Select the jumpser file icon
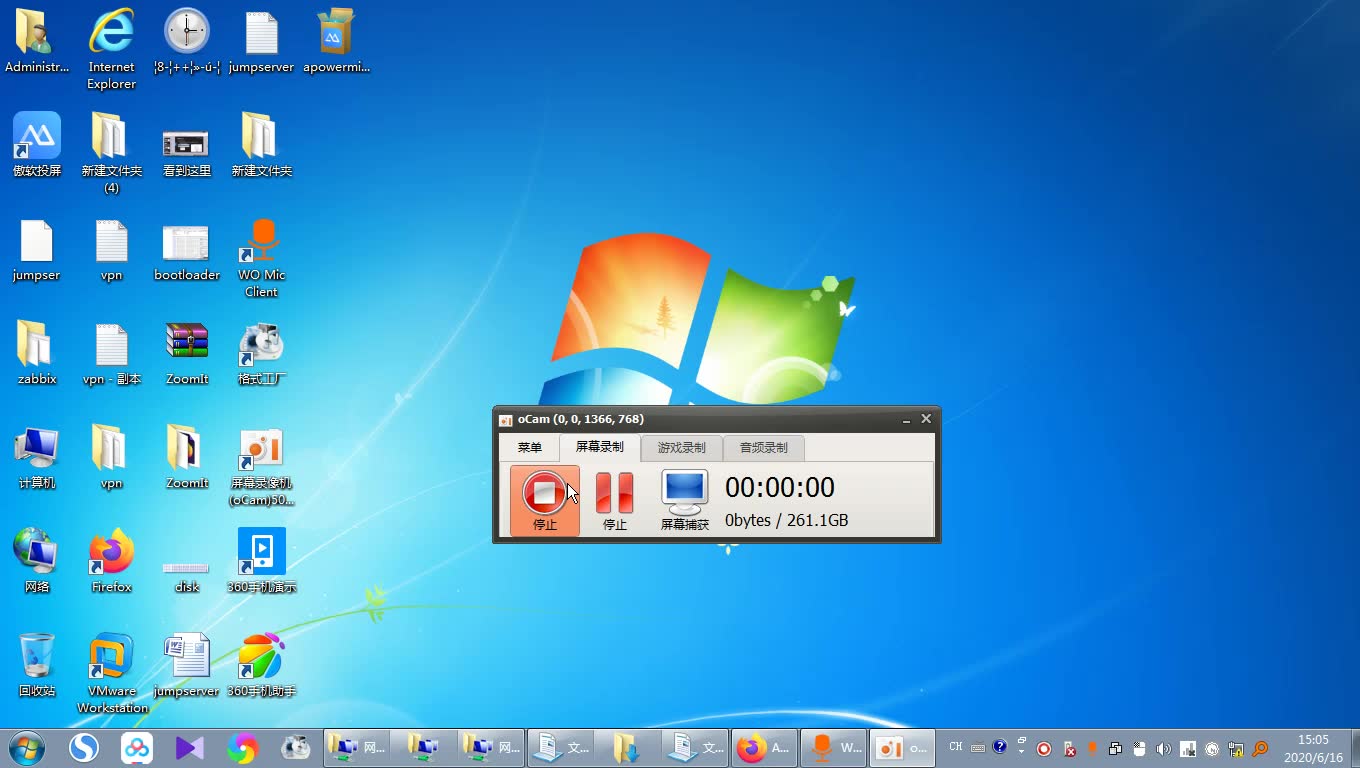Screen dimensions: 1360x768 (37, 250)
